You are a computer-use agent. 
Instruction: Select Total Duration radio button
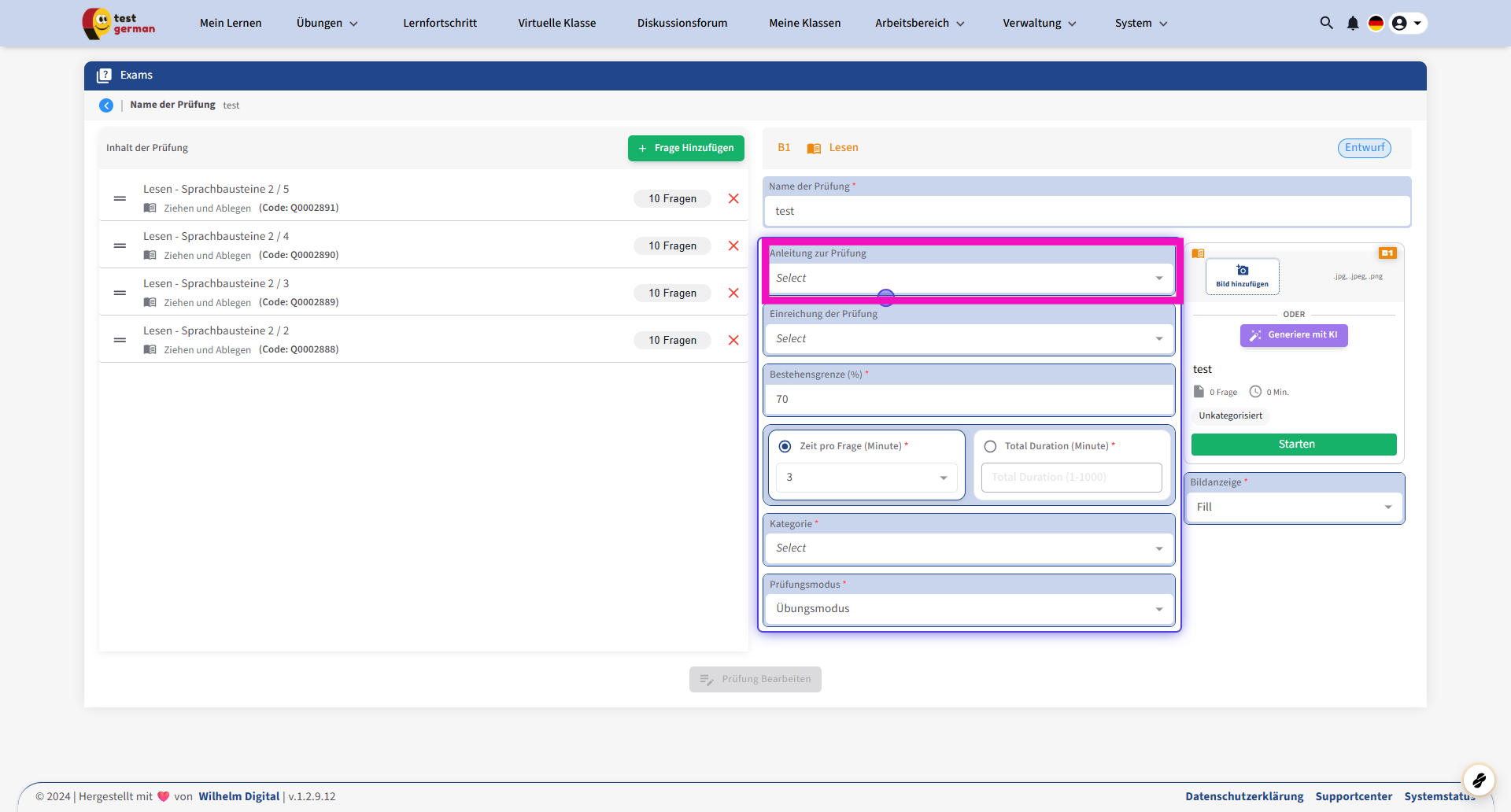pyautogui.click(x=990, y=446)
